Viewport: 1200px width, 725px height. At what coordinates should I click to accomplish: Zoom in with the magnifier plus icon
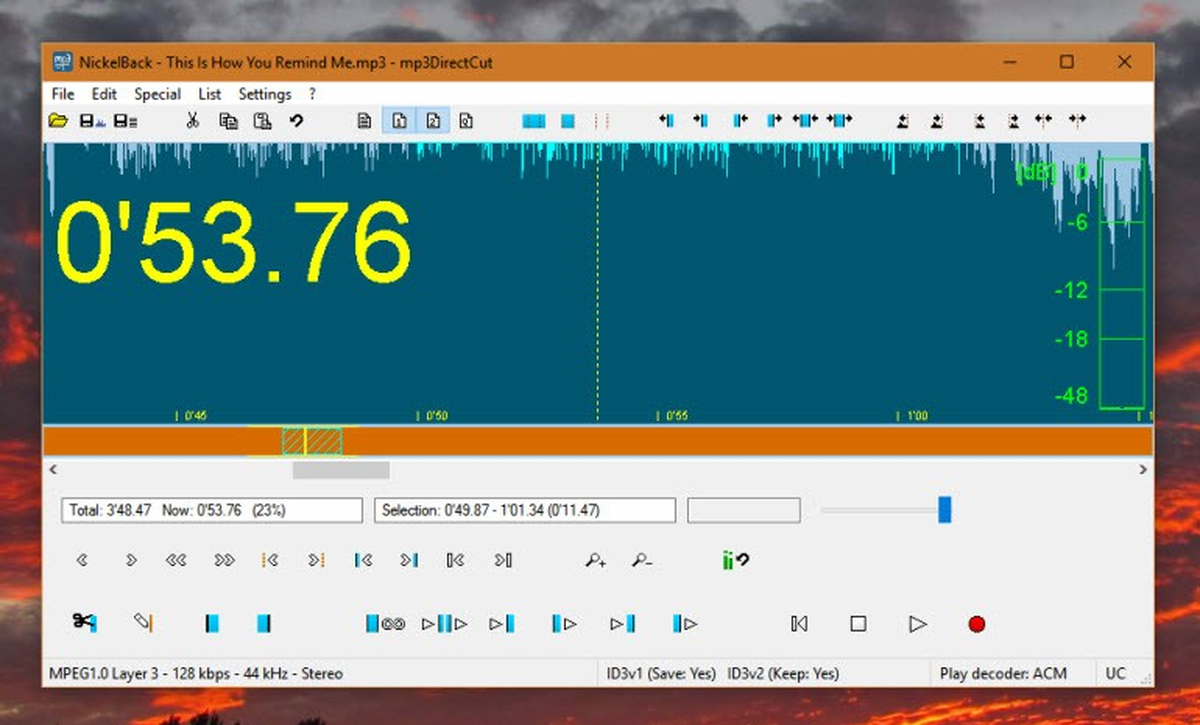click(x=596, y=561)
